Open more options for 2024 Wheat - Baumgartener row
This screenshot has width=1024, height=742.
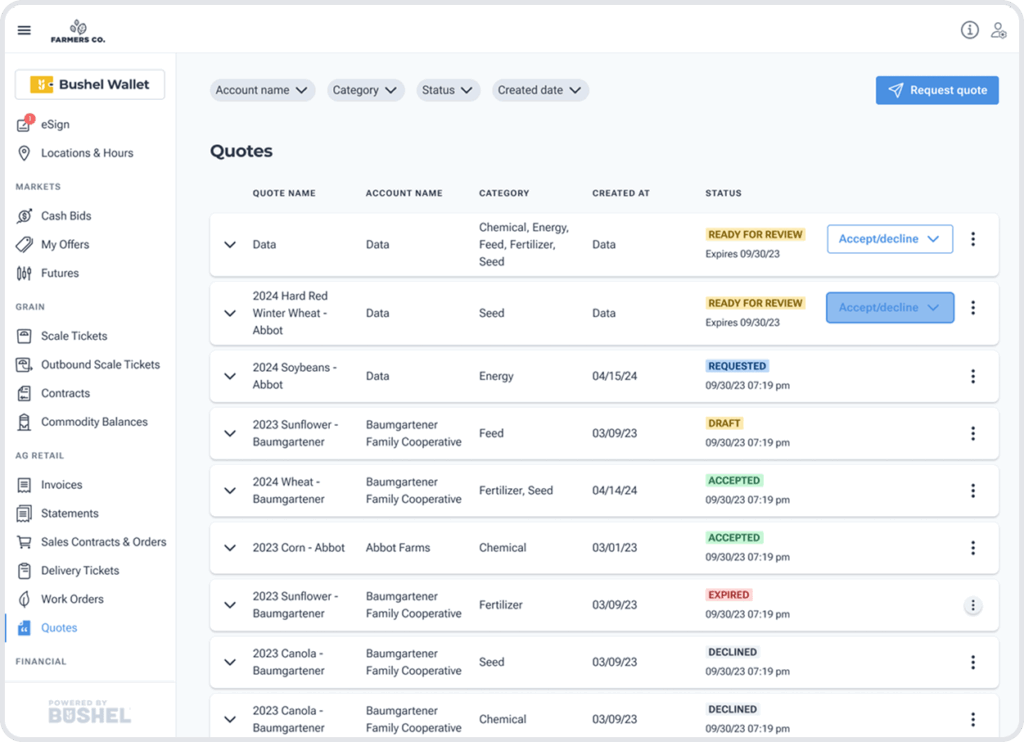[973, 491]
